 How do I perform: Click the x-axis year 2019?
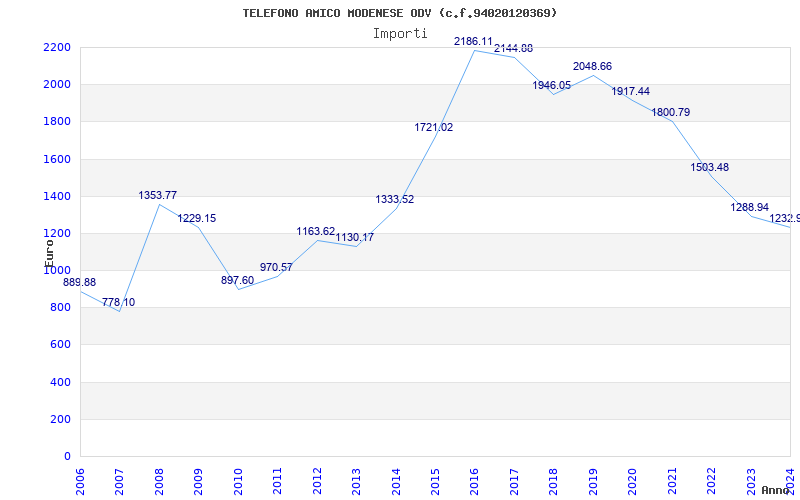pyautogui.click(x=593, y=482)
